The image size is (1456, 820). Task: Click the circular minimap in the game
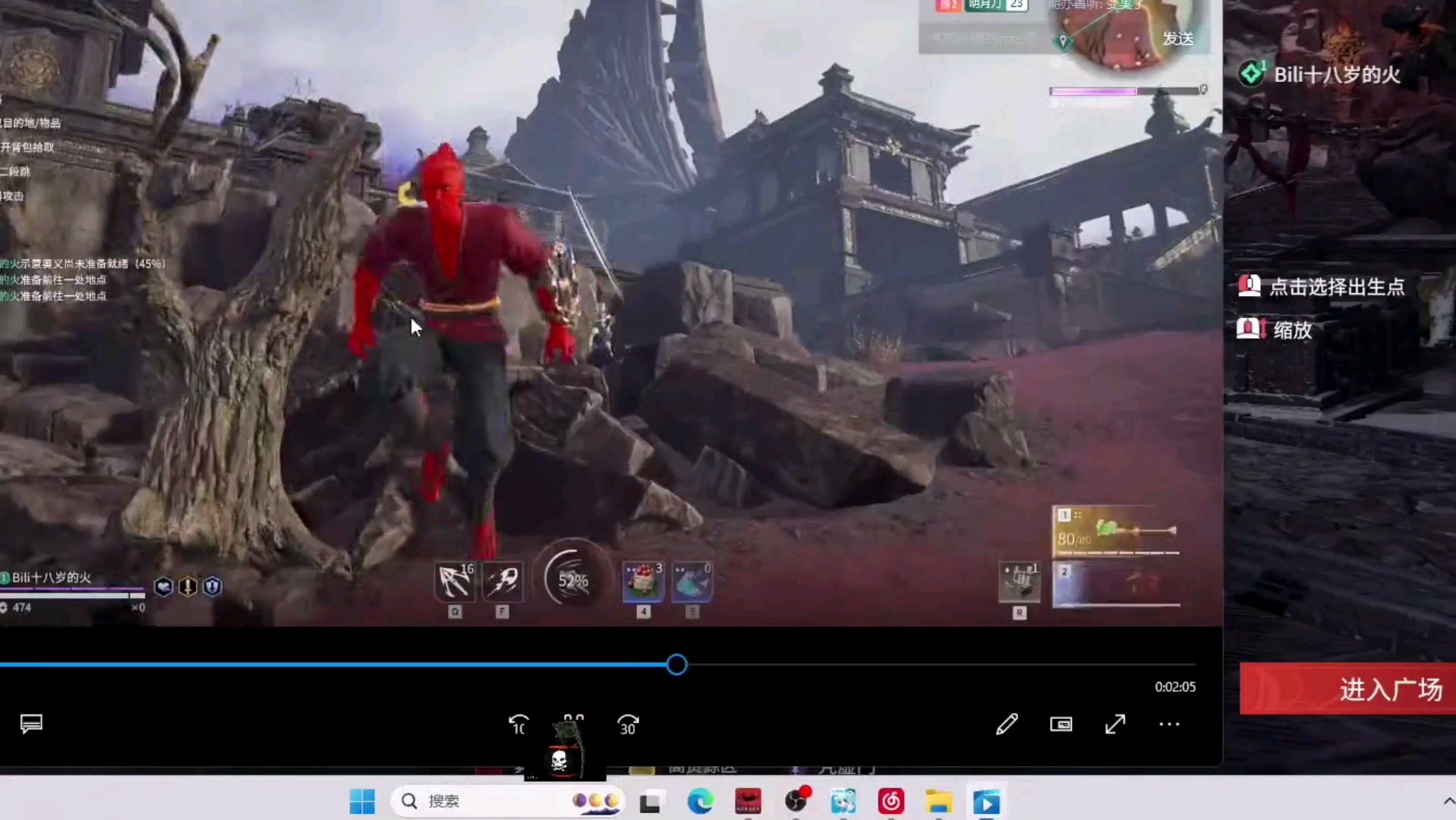click(x=1128, y=33)
